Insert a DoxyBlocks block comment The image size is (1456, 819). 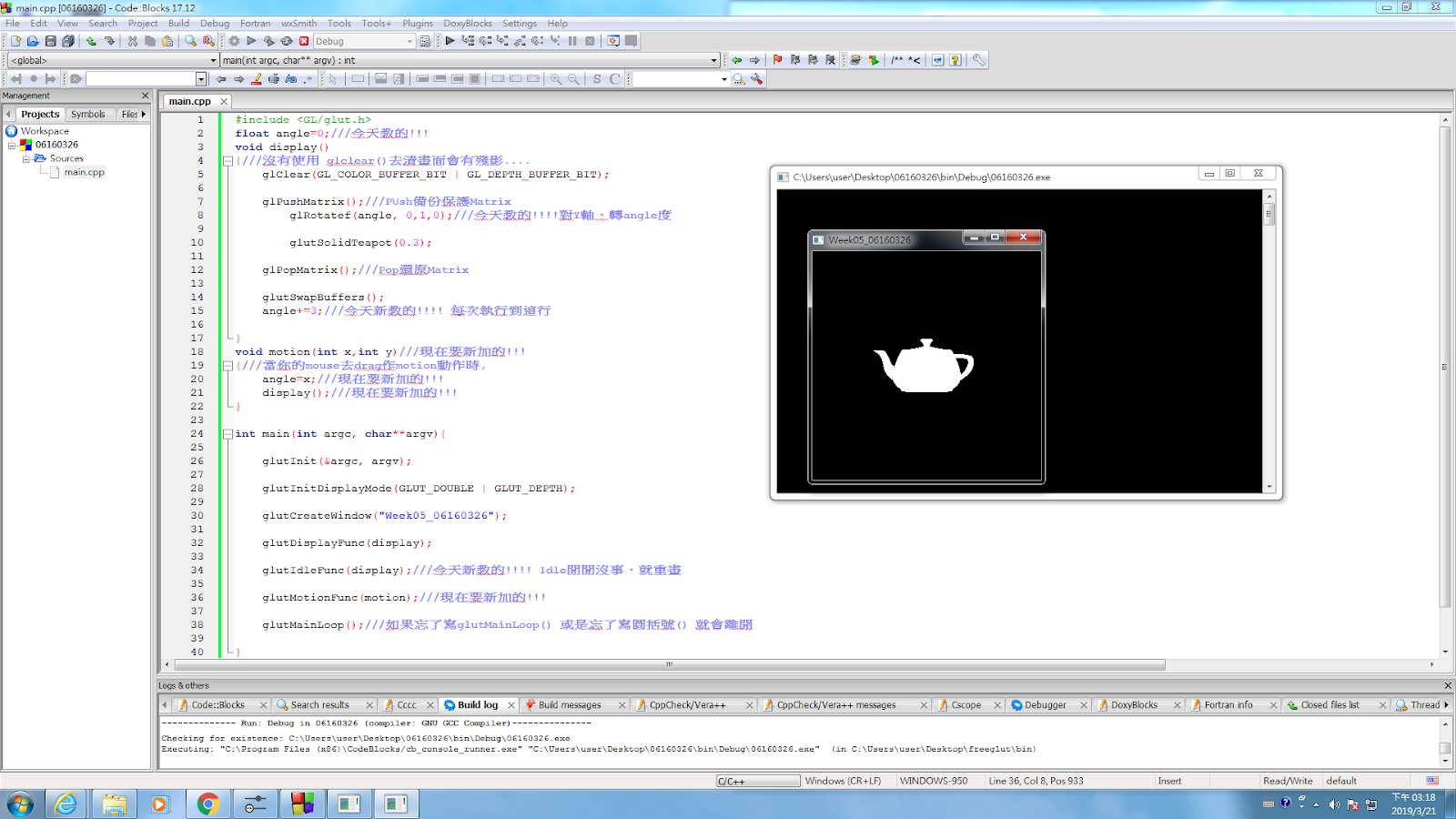pyautogui.click(x=897, y=60)
